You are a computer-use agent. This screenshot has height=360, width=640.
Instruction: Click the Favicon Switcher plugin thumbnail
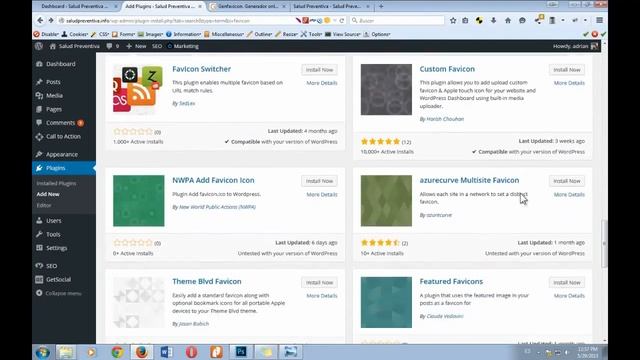(x=138, y=89)
